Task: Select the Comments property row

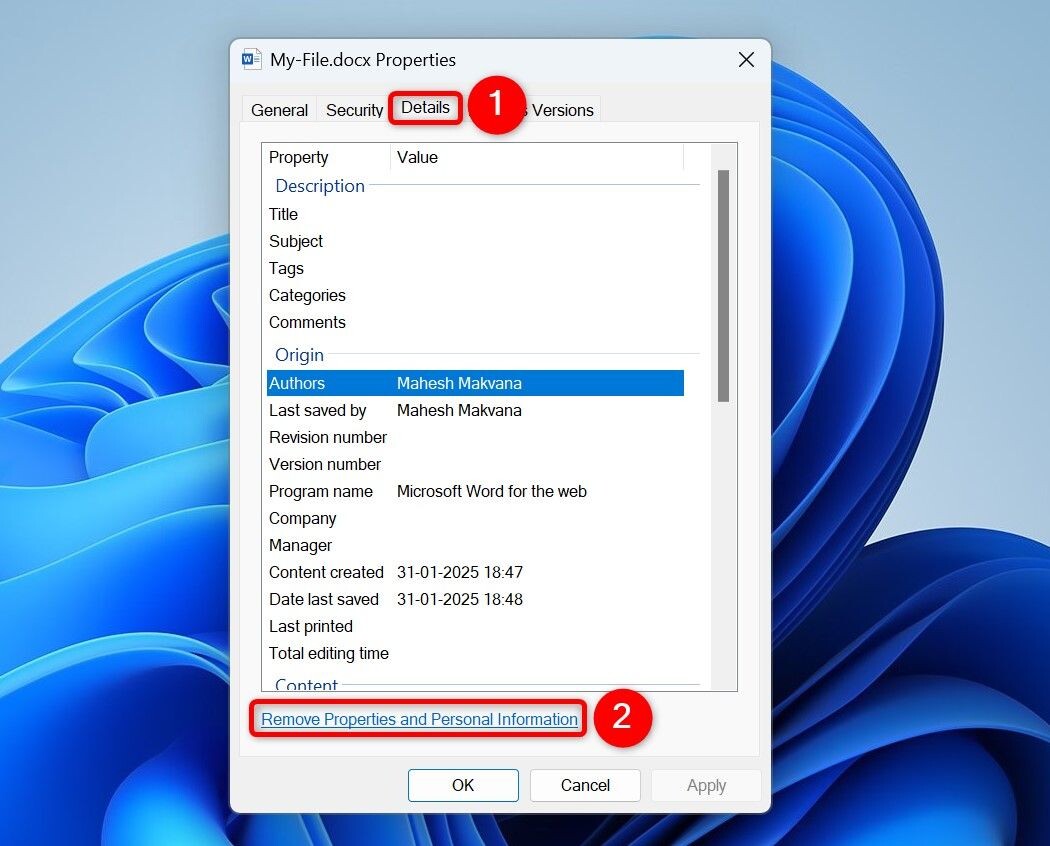Action: pos(475,322)
